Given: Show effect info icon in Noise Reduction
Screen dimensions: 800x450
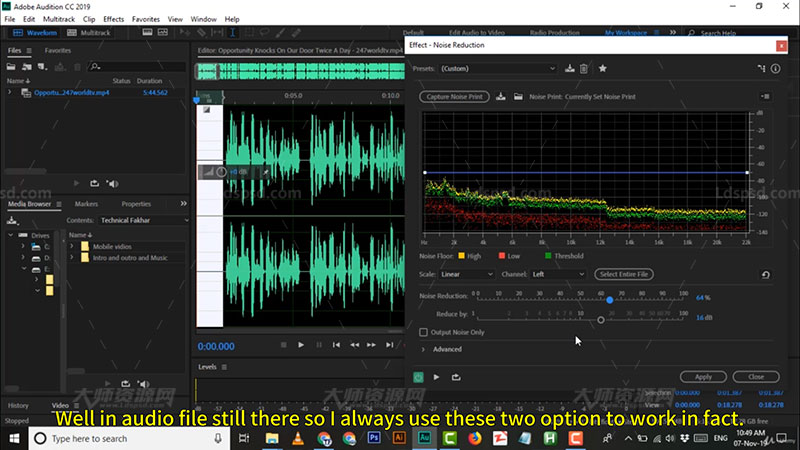Looking at the screenshot, I should [776, 68].
